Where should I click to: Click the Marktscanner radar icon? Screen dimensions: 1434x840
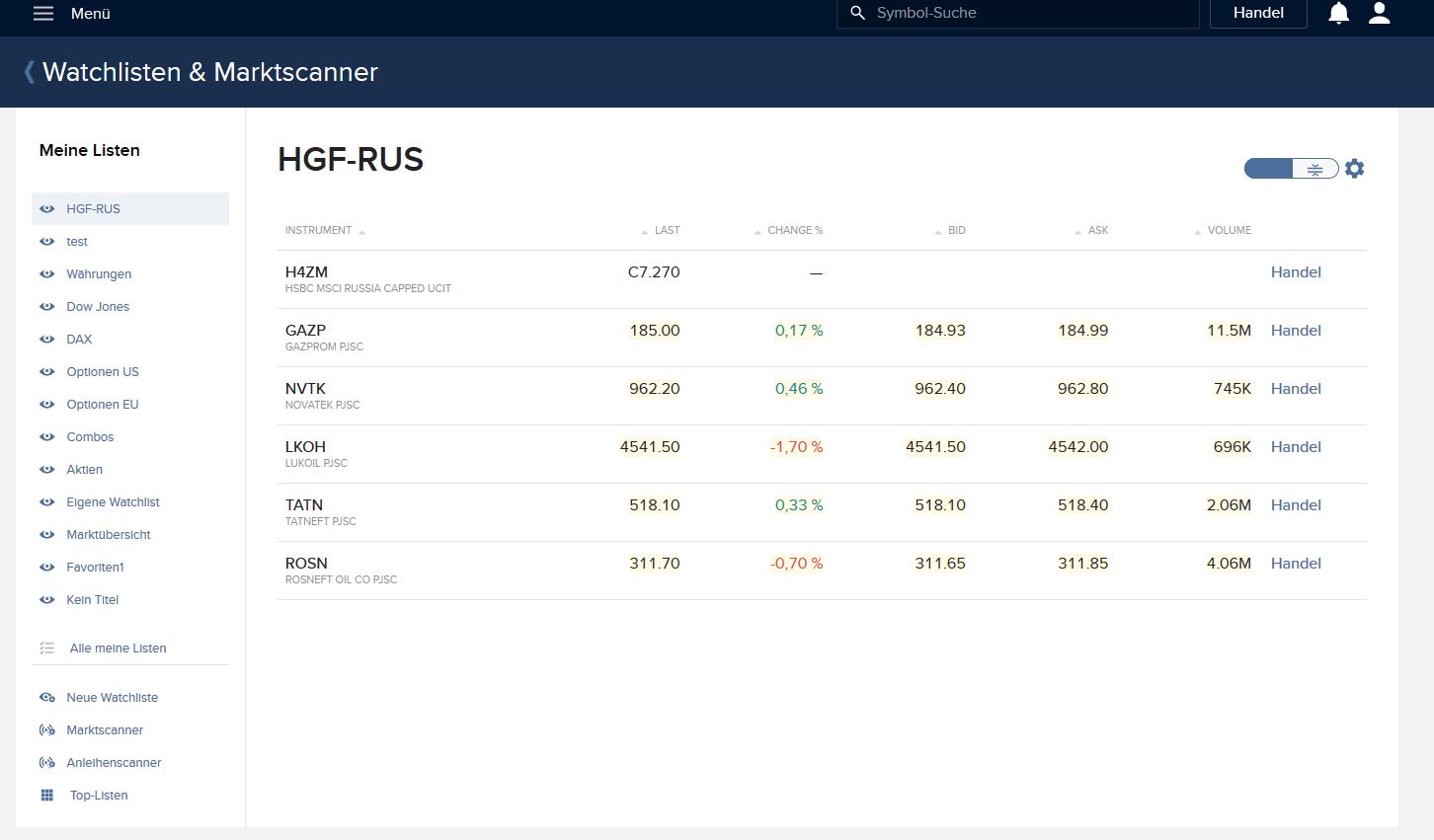tap(46, 730)
